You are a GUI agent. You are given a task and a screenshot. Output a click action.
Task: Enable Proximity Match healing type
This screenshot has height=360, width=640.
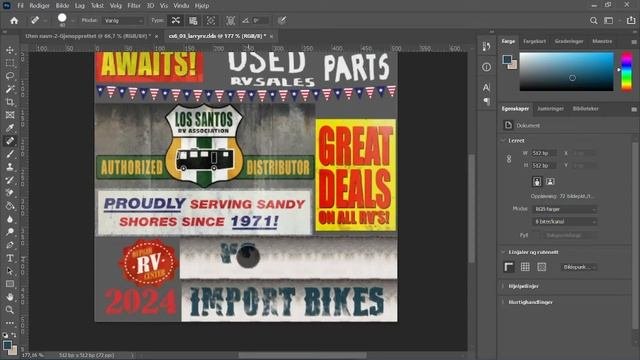coord(211,20)
